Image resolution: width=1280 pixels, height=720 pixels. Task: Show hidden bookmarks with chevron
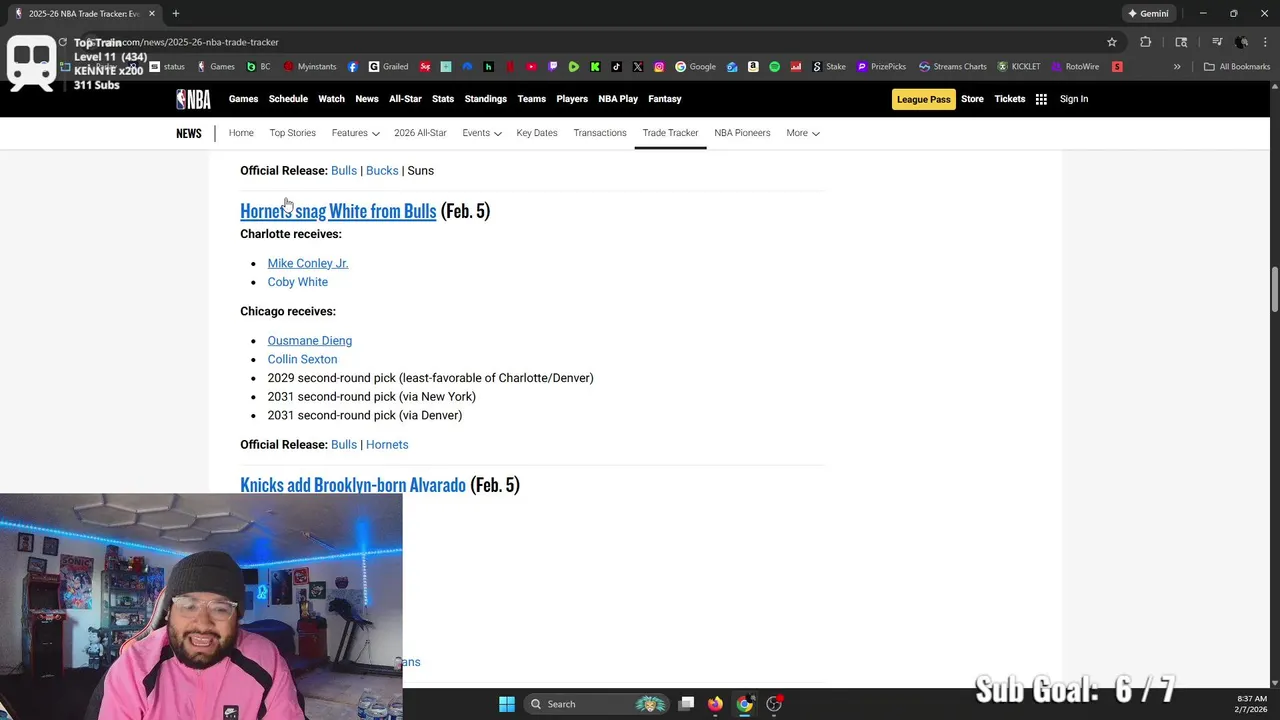(1177, 67)
